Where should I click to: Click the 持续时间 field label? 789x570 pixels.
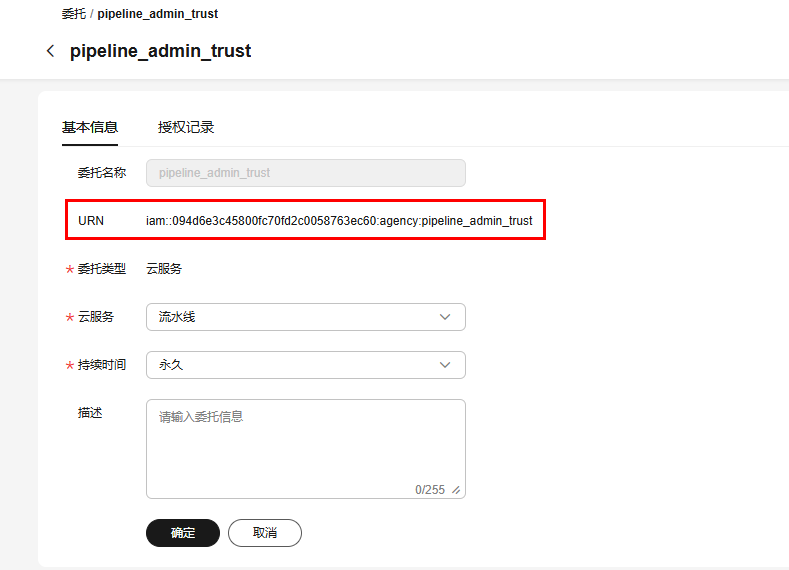tap(102, 365)
